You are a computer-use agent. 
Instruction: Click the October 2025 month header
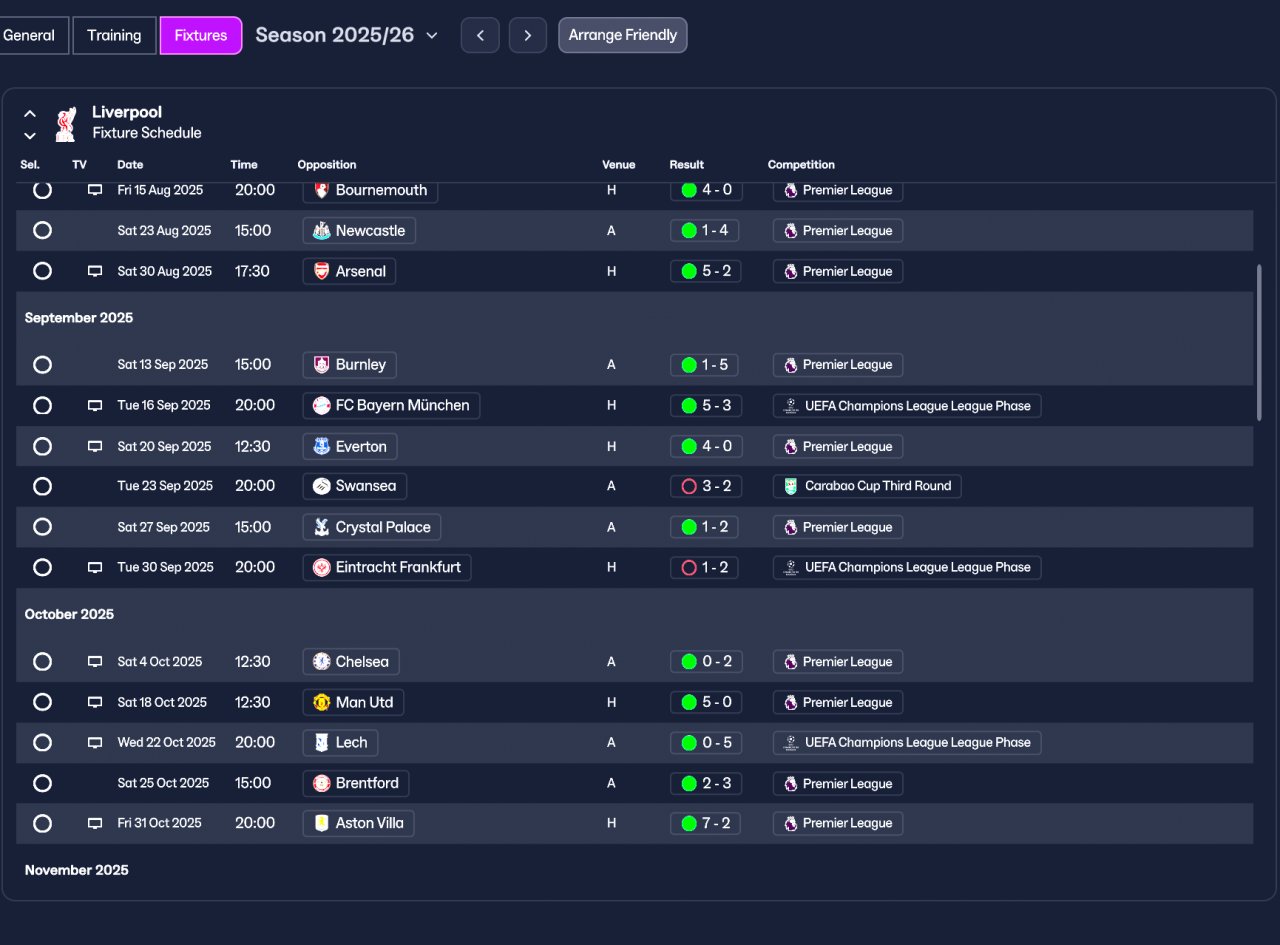[x=70, y=614]
